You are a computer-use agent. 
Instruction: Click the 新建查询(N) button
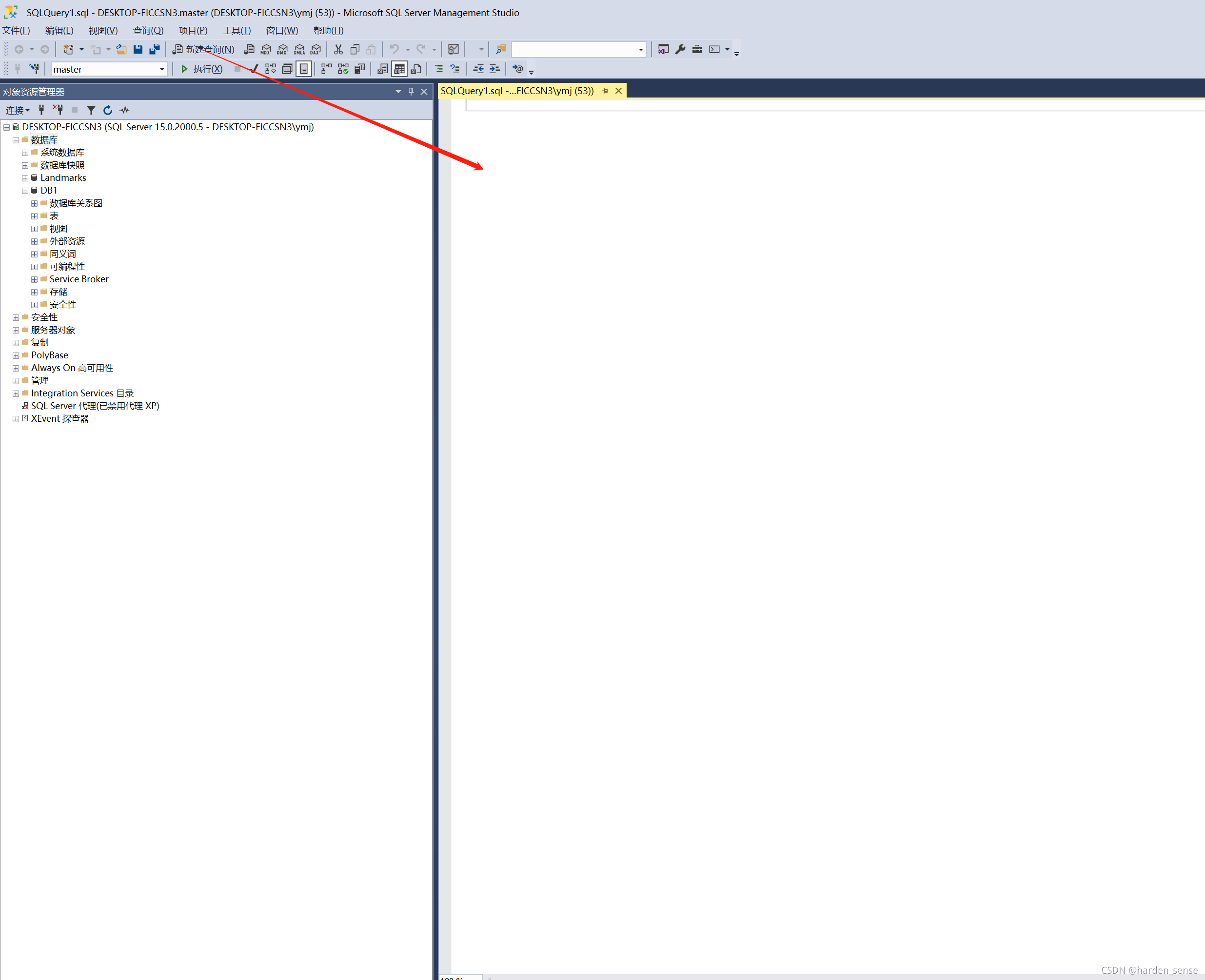tap(203, 49)
